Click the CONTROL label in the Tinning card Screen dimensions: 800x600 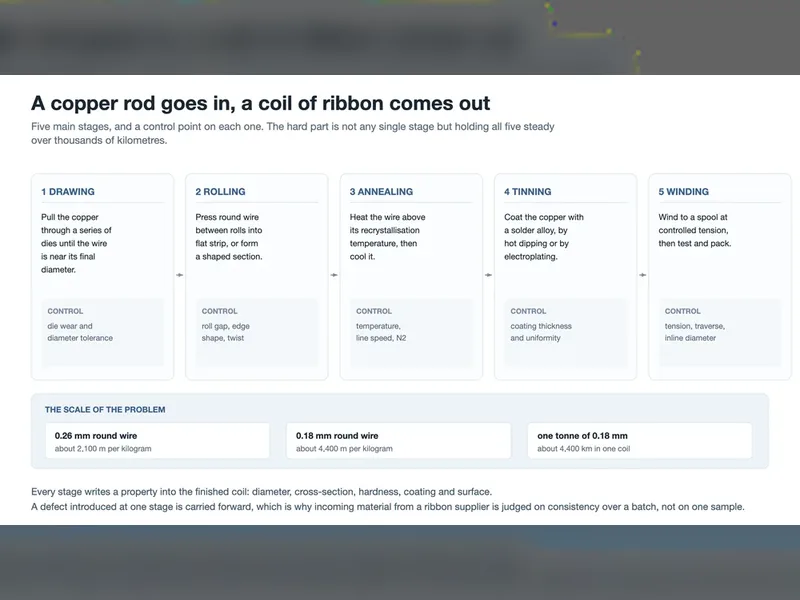(x=528, y=311)
